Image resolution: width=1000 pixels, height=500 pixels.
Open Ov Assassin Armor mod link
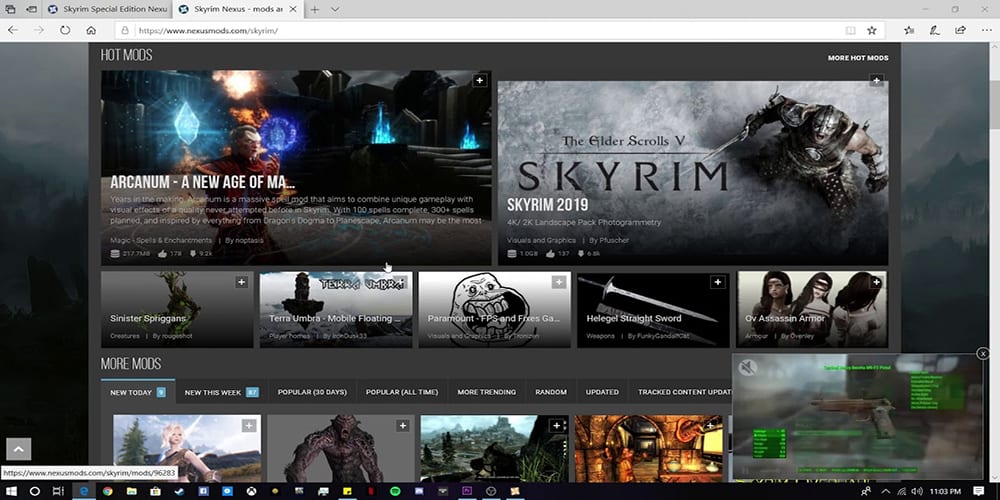coord(784,318)
